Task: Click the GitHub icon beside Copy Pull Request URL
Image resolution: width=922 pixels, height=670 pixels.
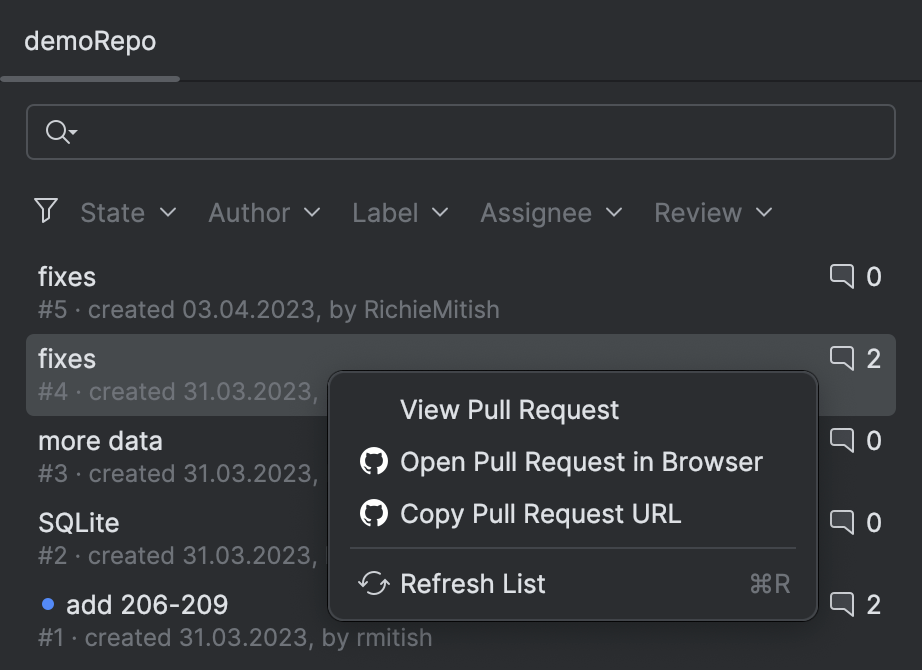Action: click(374, 513)
